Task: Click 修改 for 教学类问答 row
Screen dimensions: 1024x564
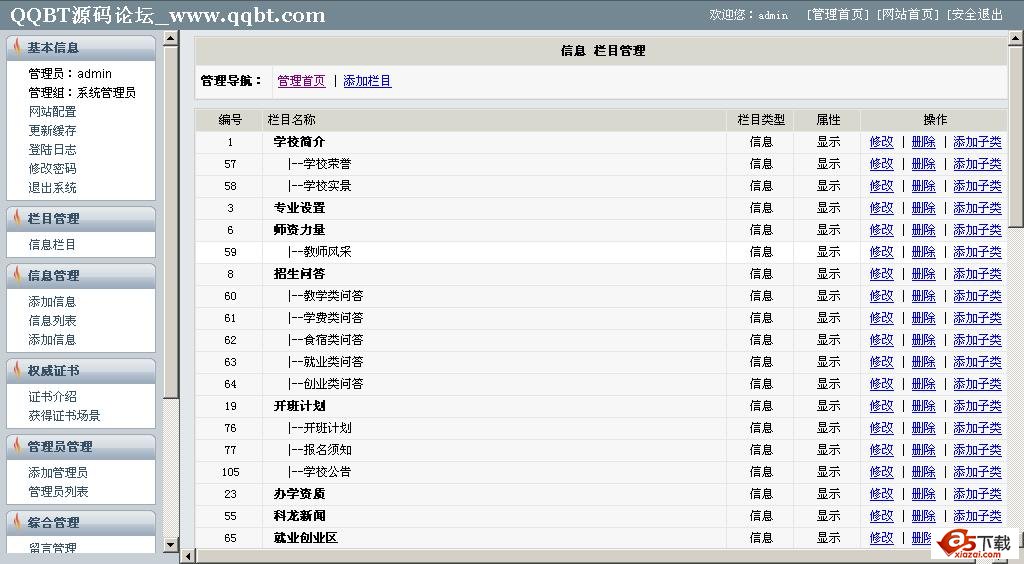Action: tap(881, 296)
